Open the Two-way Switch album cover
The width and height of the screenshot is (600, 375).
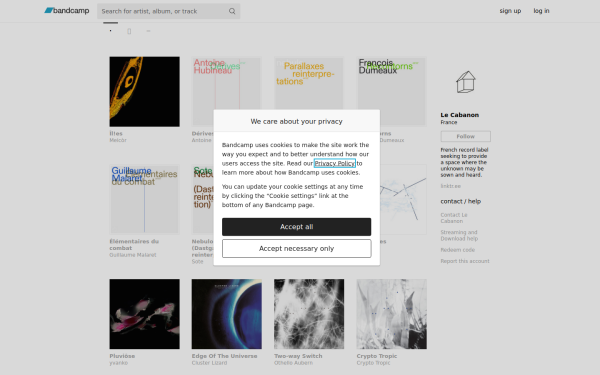309,314
